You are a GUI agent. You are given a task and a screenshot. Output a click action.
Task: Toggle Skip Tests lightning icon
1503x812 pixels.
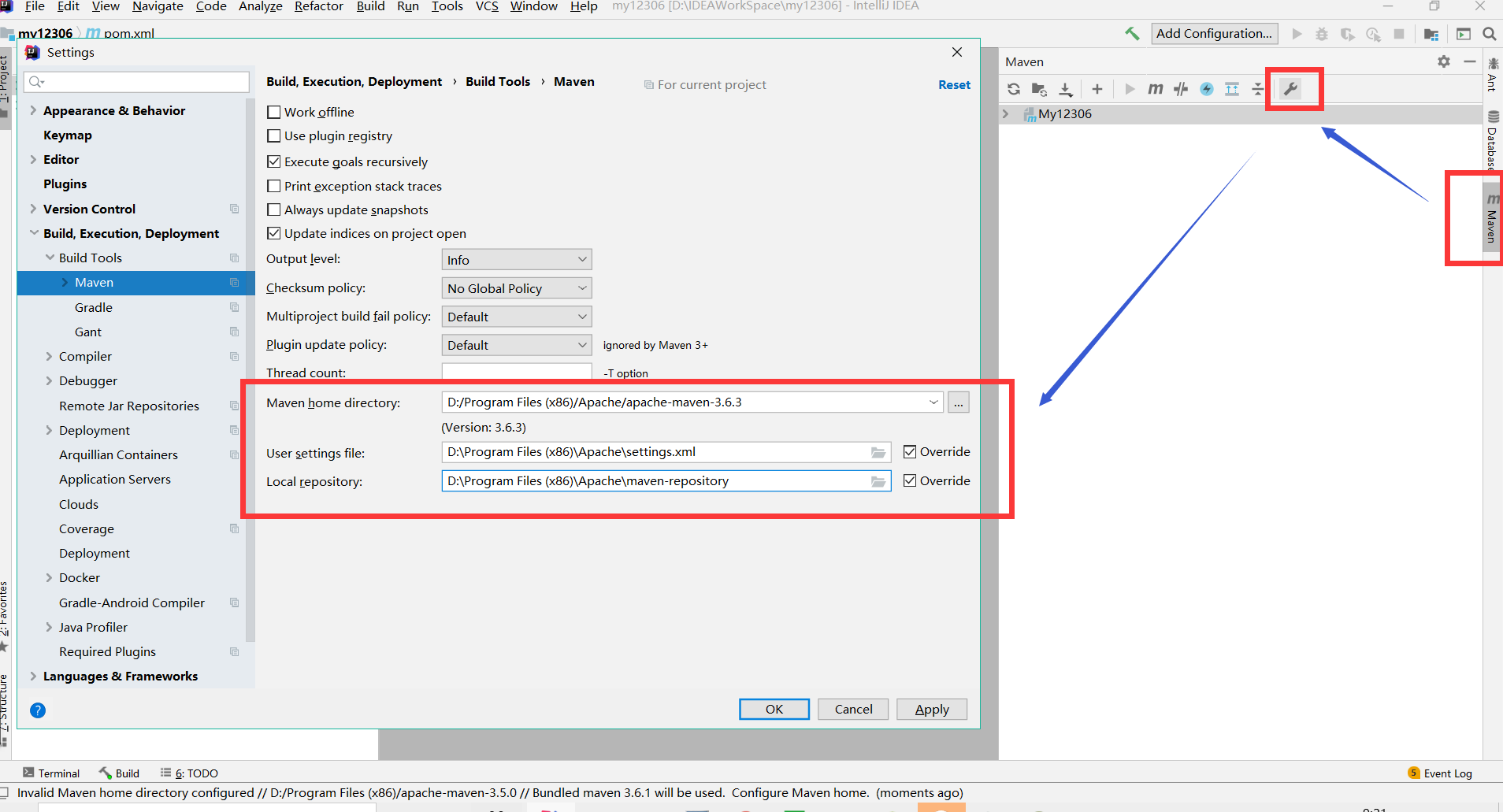[1207, 89]
